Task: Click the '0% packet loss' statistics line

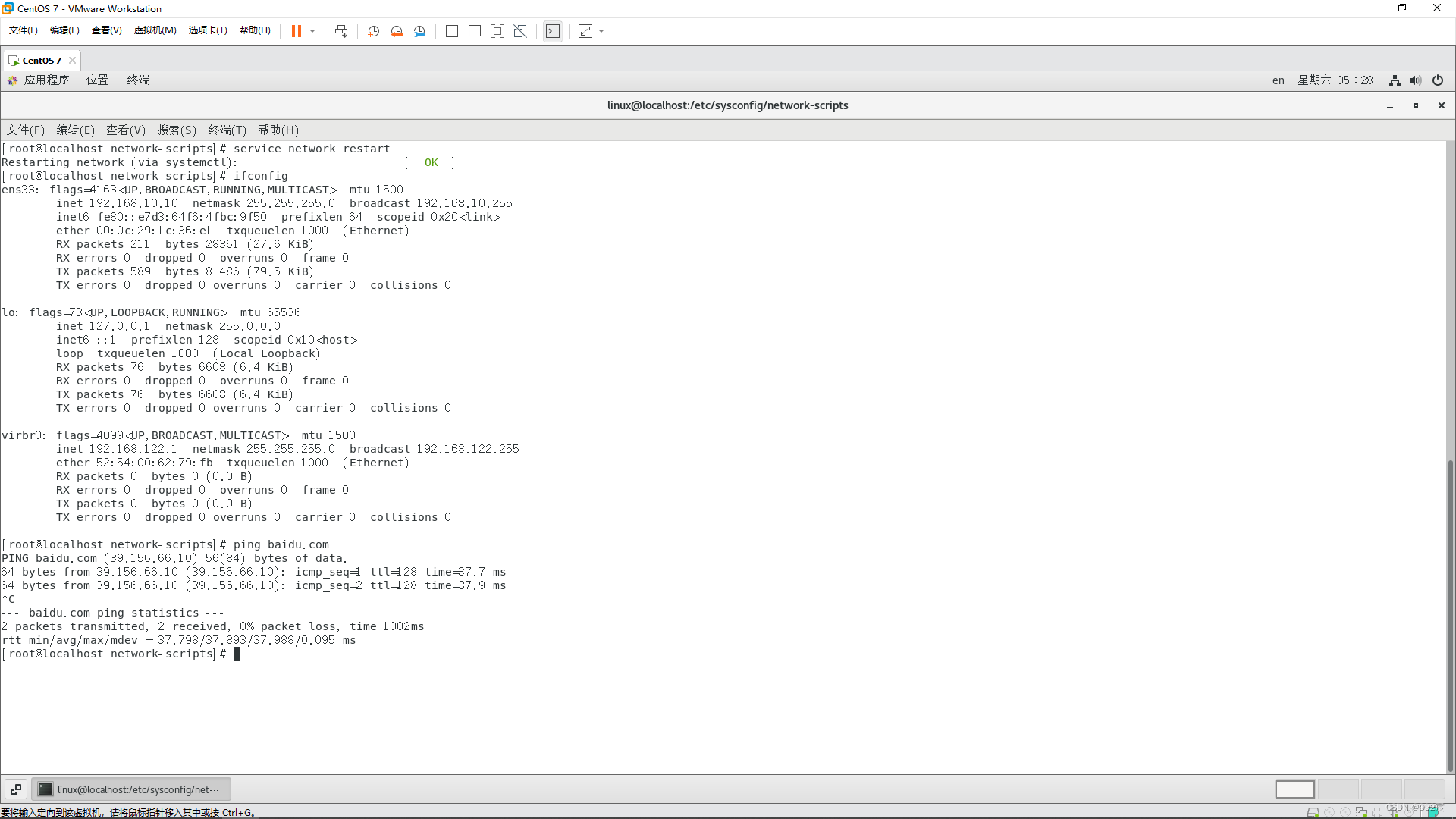Action: 212,626
